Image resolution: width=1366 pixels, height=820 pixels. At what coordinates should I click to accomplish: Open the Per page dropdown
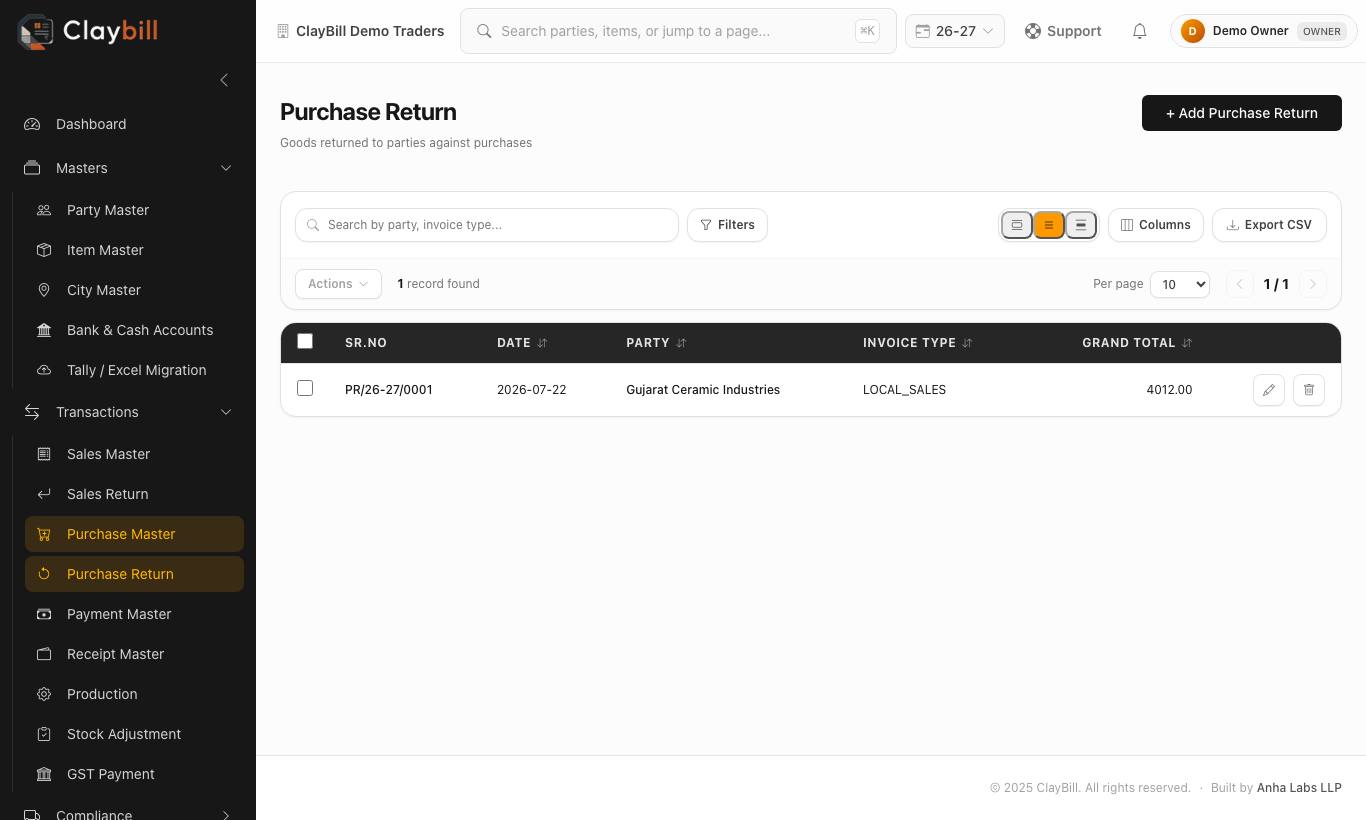pos(1180,284)
